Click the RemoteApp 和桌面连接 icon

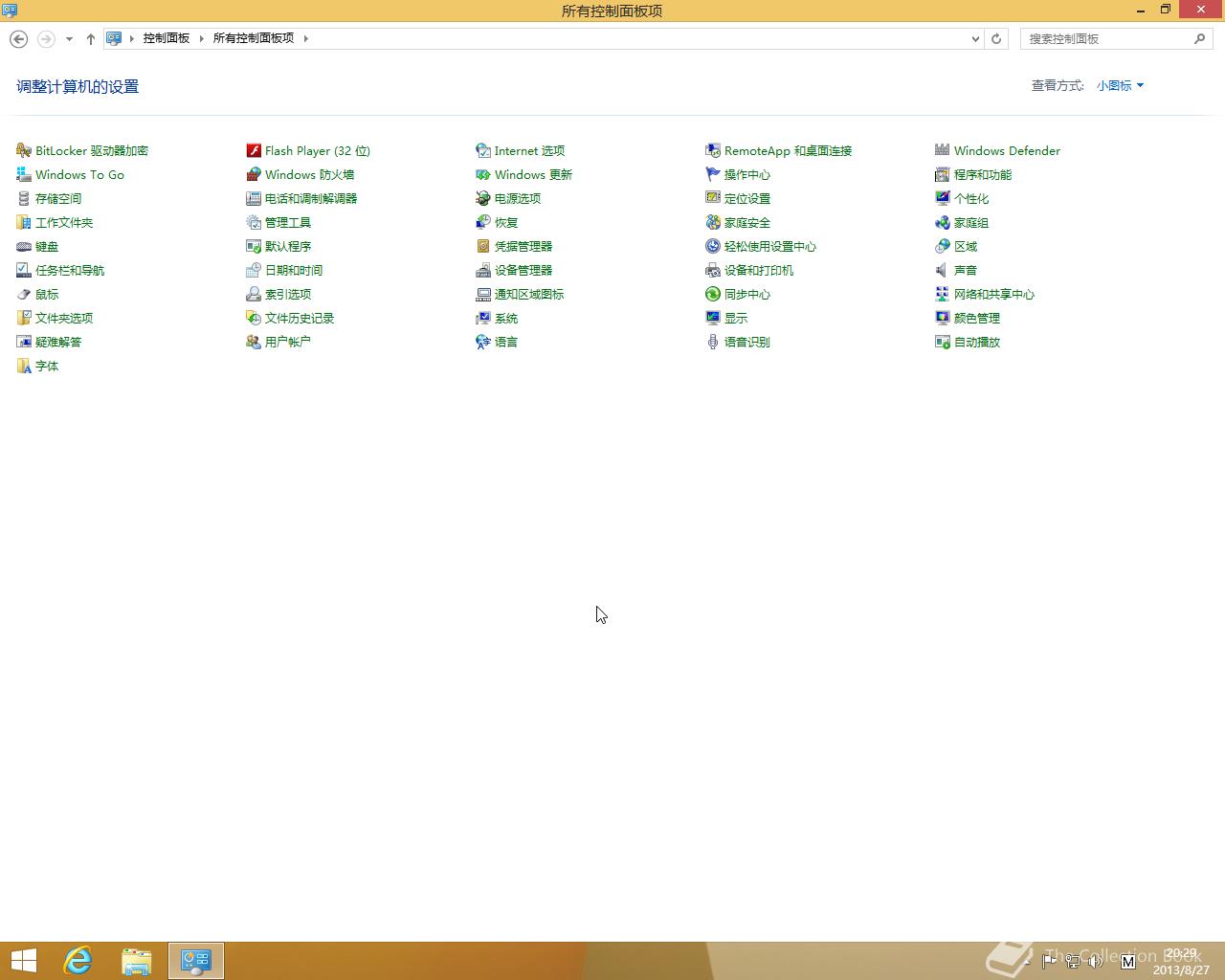[713, 150]
